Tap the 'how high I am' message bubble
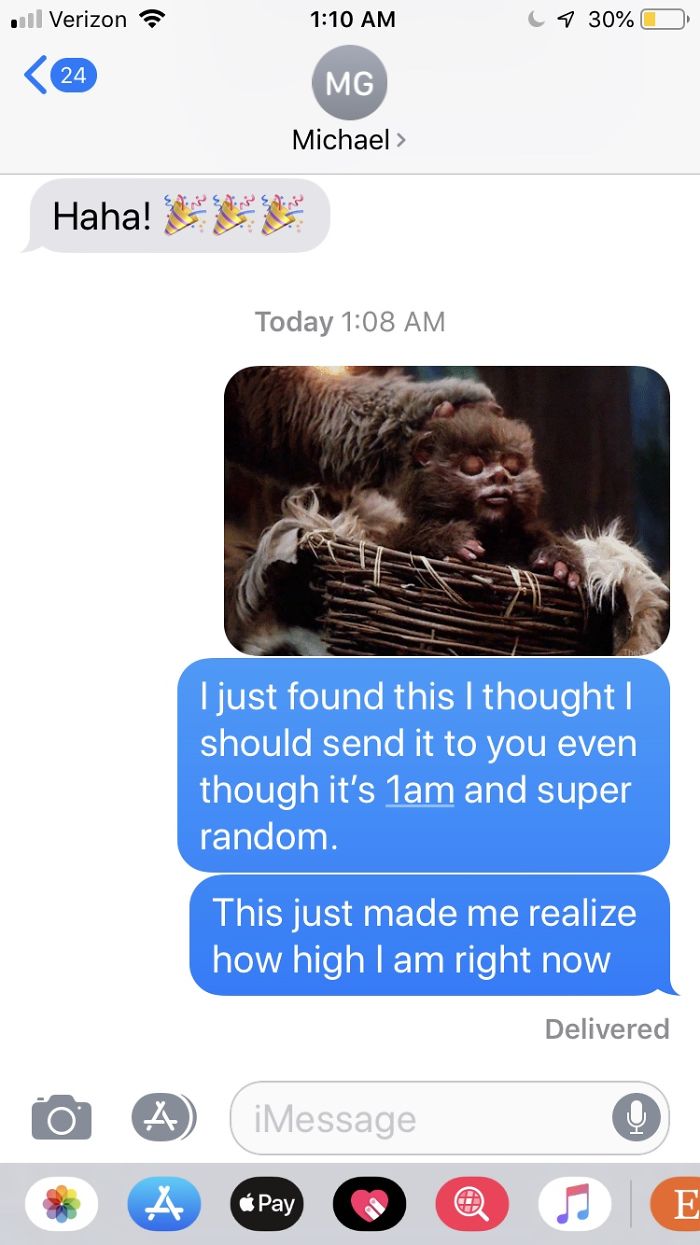This screenshot has width=700, height=1245. (430, 935)
